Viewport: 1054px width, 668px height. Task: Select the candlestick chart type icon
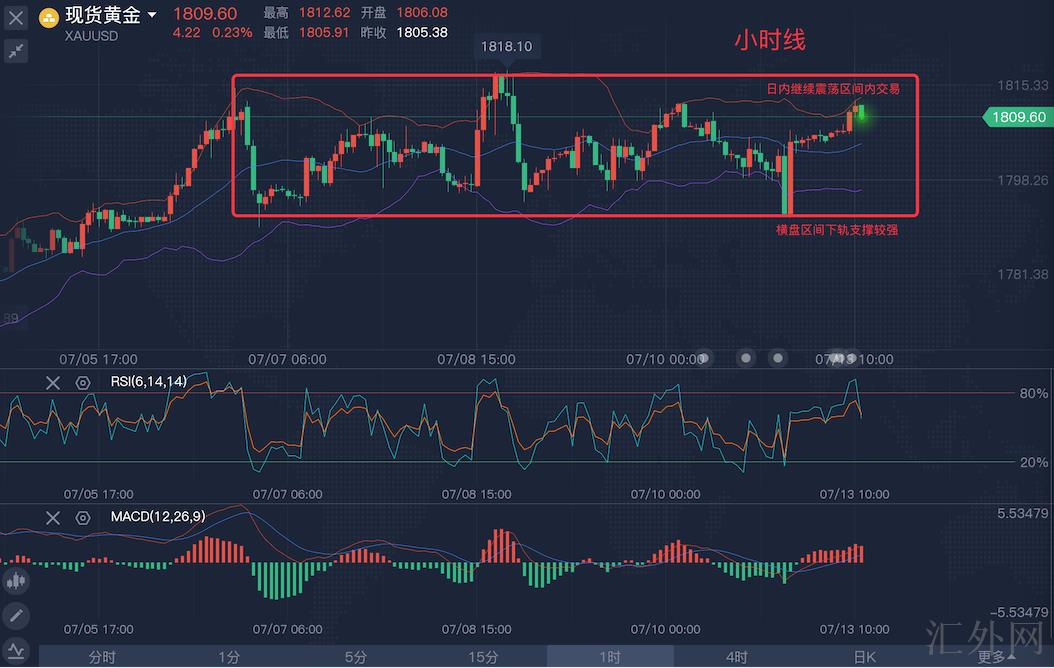pos(16,581)
